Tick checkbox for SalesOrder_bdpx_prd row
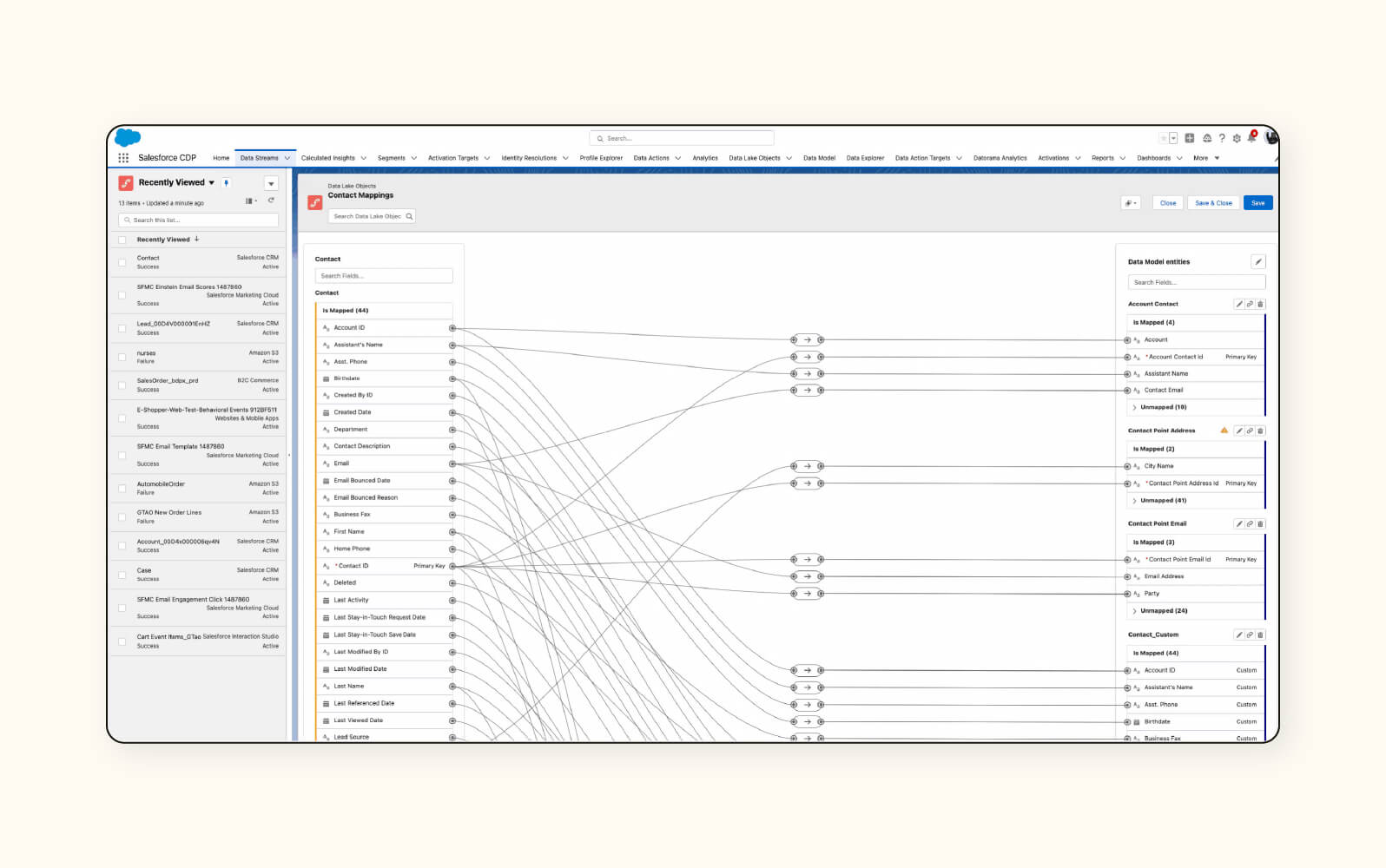 (122, 385)
